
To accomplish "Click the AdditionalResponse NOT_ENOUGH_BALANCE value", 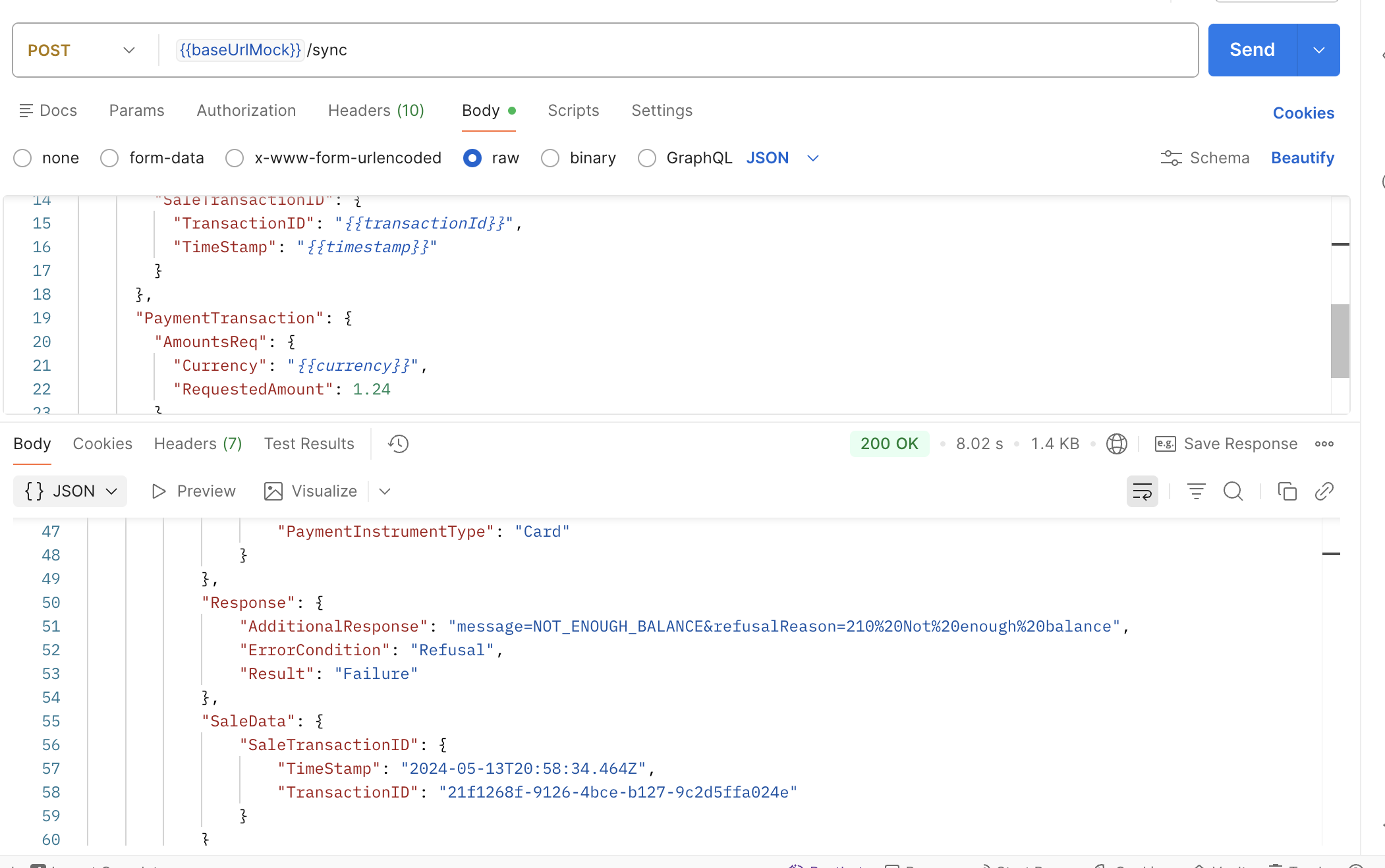I will pos(784,627).
